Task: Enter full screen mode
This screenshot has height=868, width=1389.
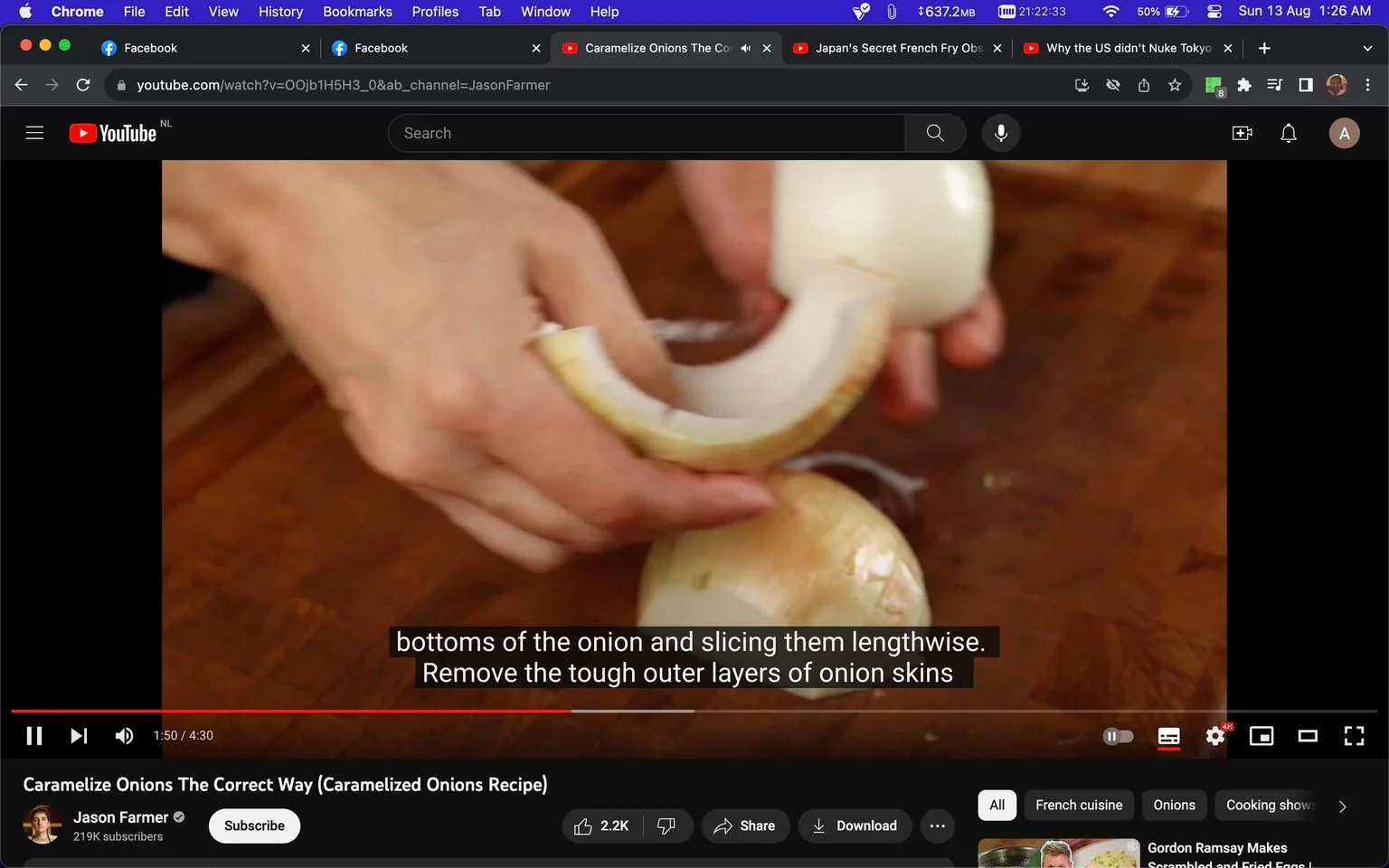Action: tap(1354, 736)
